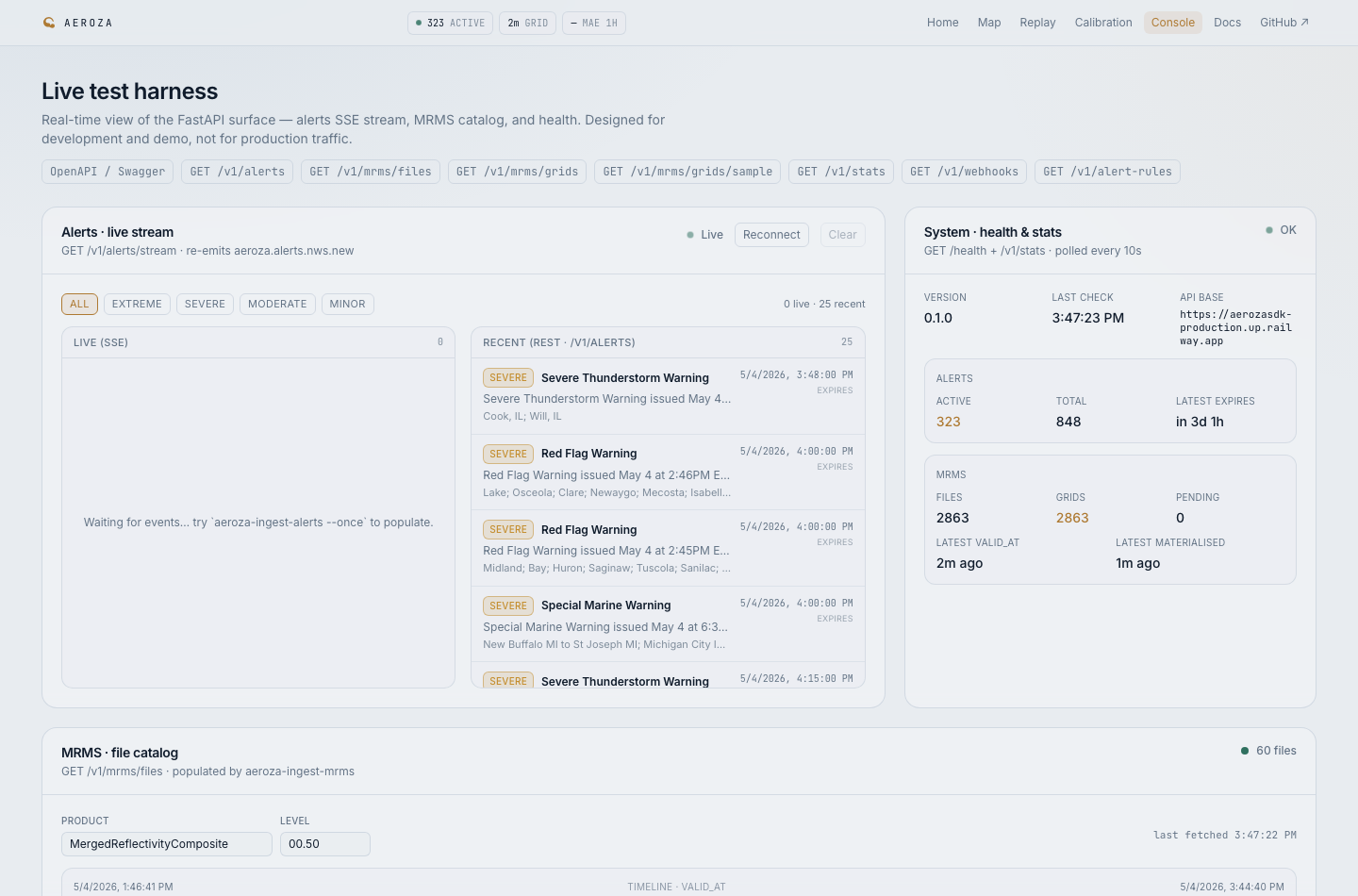The height and width of the screenshot is (896, 1358).
Task: Click the Live test harness heading
Action: click(130, 91)
